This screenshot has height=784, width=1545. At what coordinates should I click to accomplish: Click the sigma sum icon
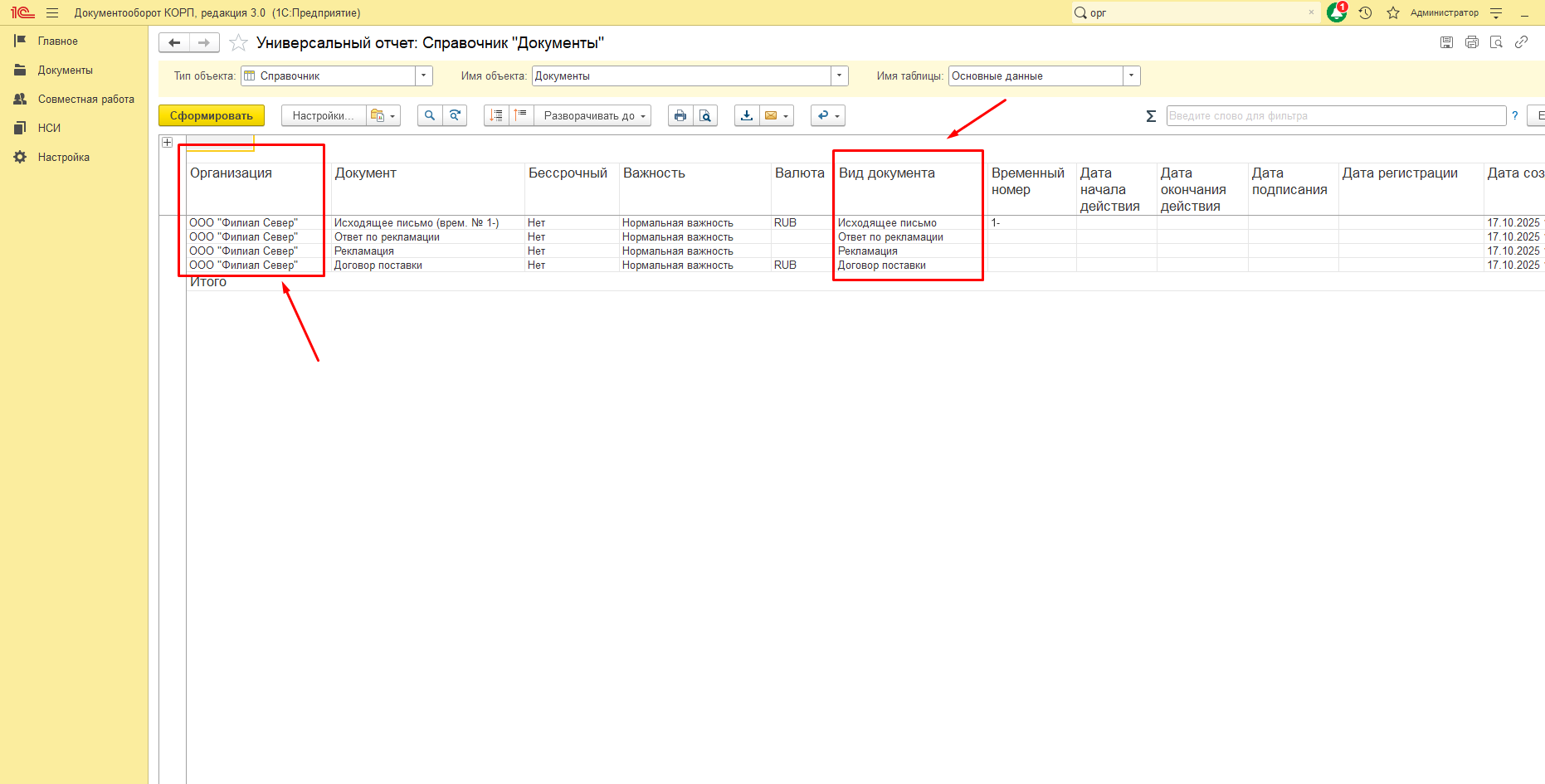click(1151, 116)
